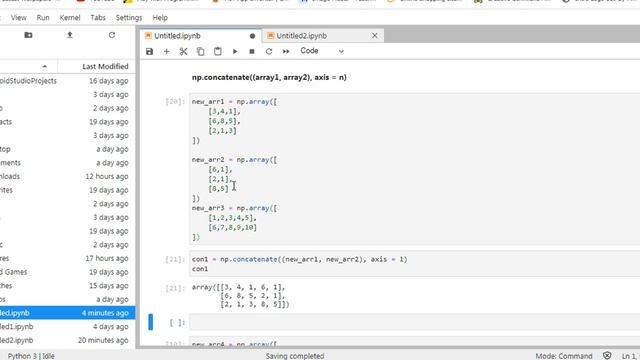Select the folder modified 12 hours ago

[67, 176]
